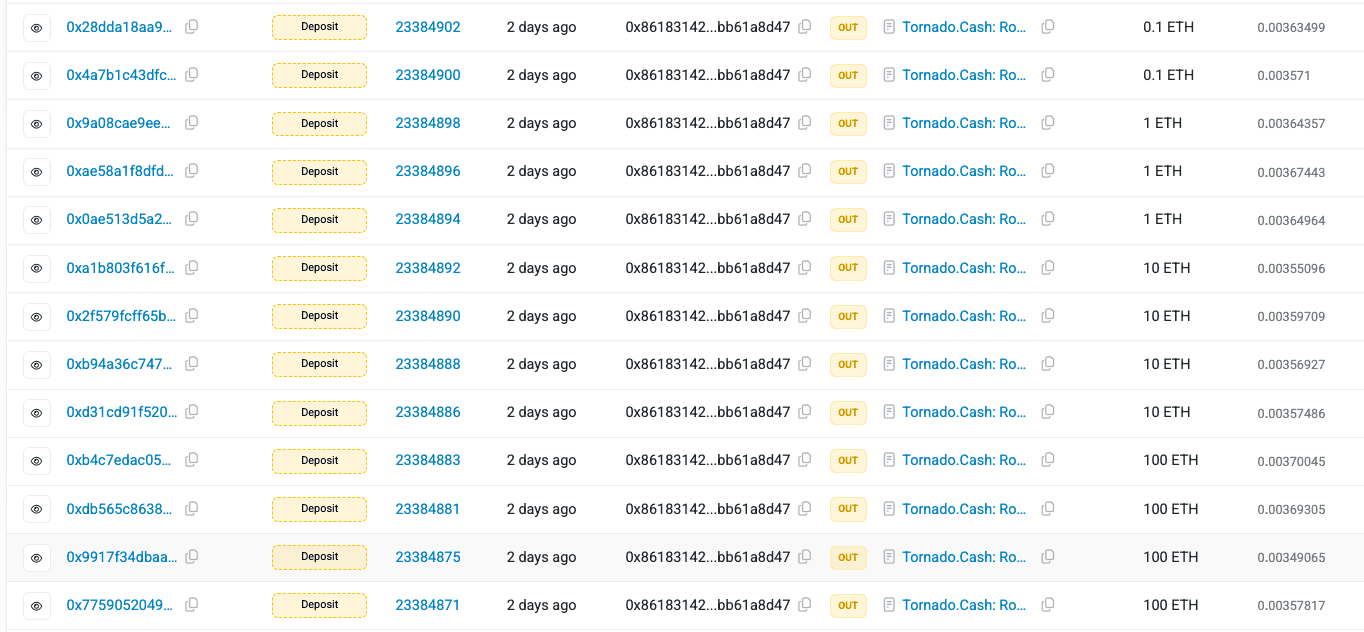
Task: Click the OUT badge on row 23384892
Action: tap(847, 268)
